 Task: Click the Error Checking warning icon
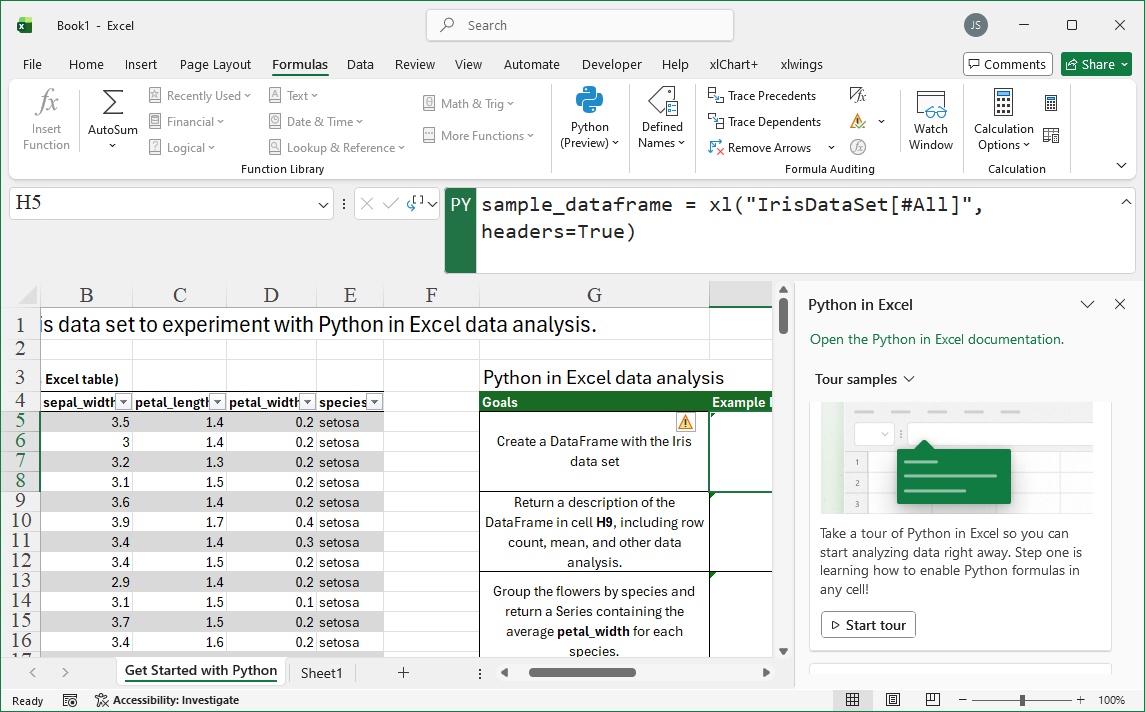858,121
